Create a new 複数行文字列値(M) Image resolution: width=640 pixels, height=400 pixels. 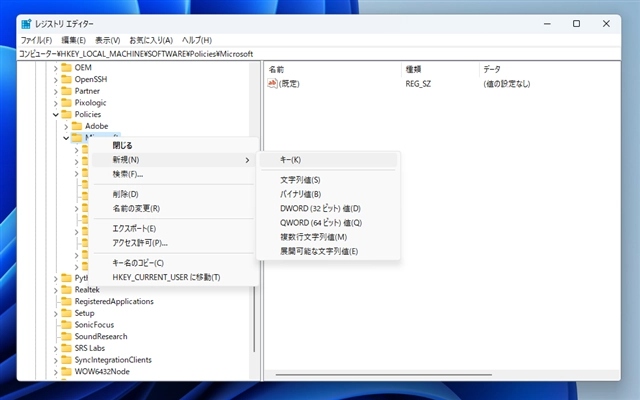(x=328, y=237)
